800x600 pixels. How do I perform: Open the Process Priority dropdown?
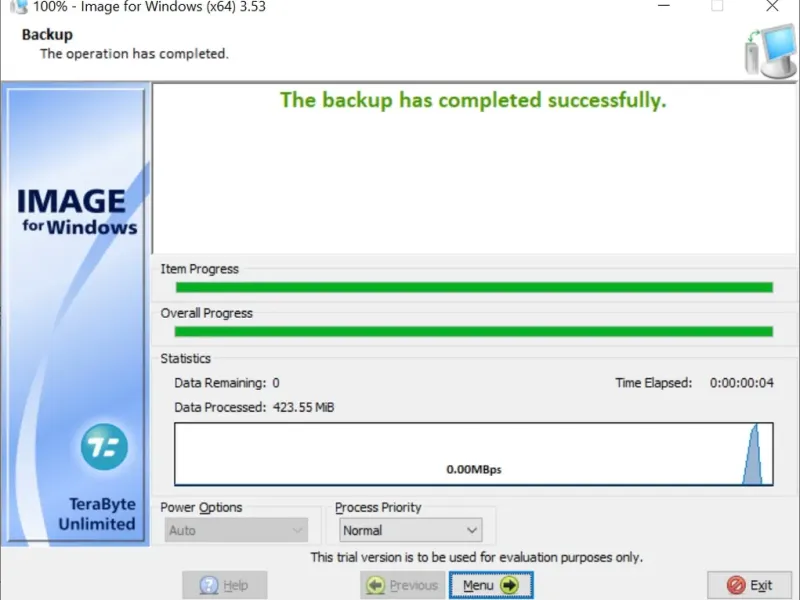[410, 530]
